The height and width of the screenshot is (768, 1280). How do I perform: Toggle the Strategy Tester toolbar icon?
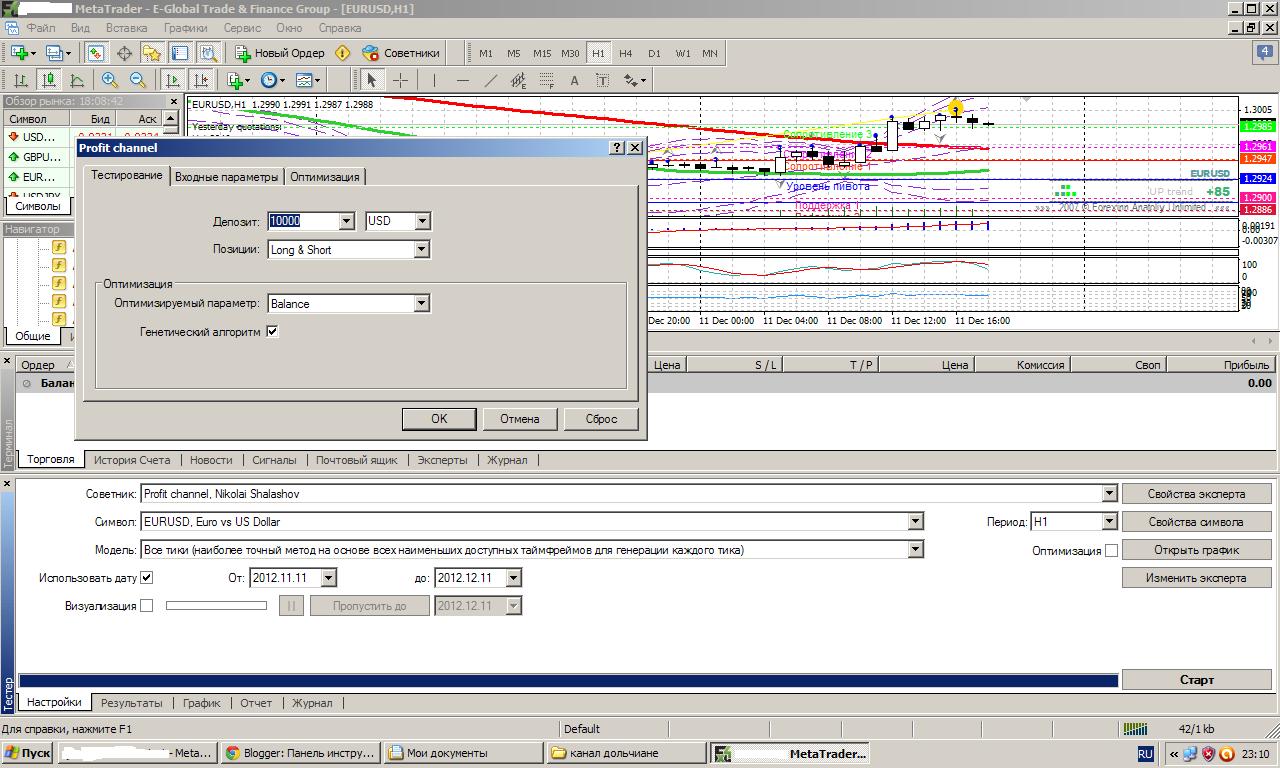coord(208,53)
